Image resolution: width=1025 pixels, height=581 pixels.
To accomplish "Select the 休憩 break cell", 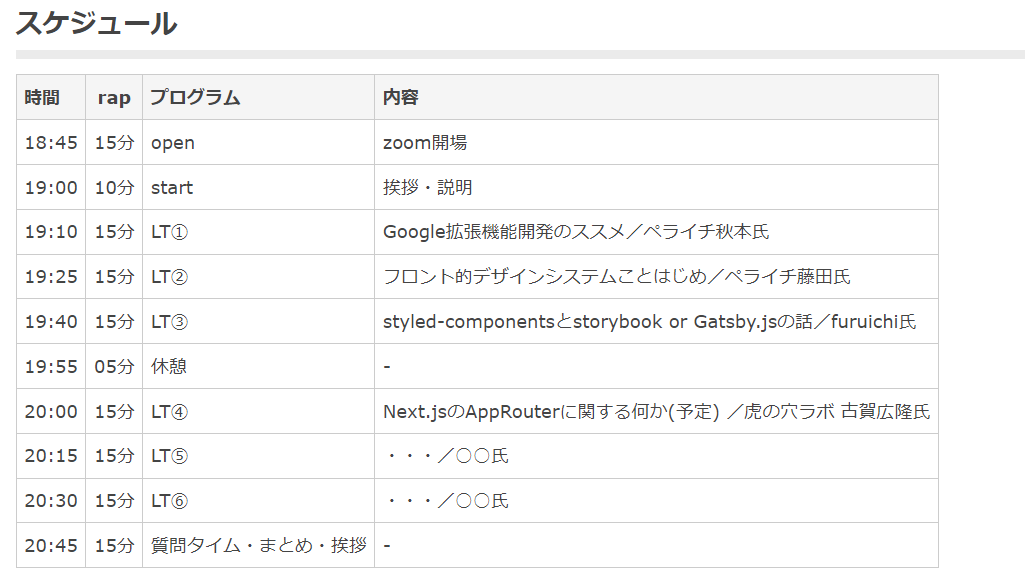I will pyautogui.click(x=169, y=367).
